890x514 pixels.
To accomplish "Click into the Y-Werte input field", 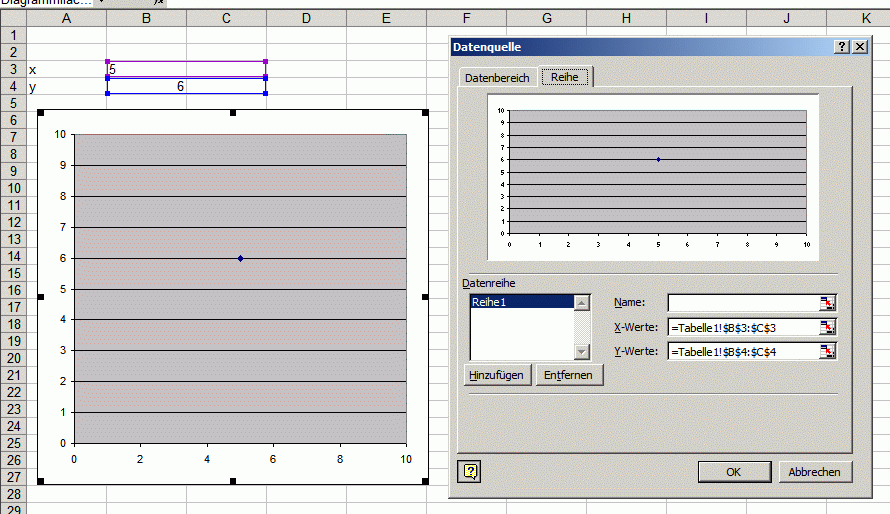I will pyautogui.click(x=744, y=352).
